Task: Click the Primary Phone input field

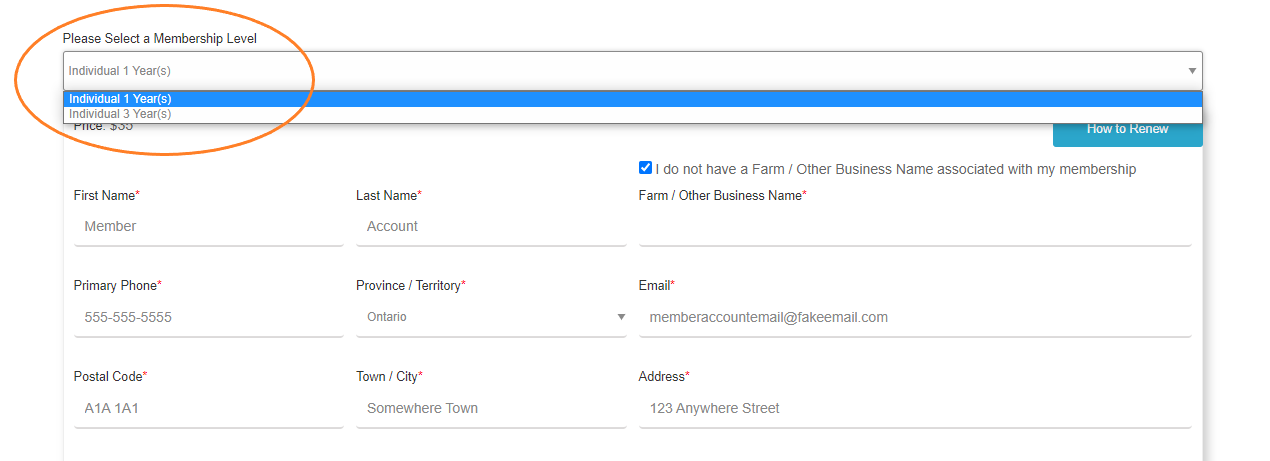Action: [x=208, y=318]
